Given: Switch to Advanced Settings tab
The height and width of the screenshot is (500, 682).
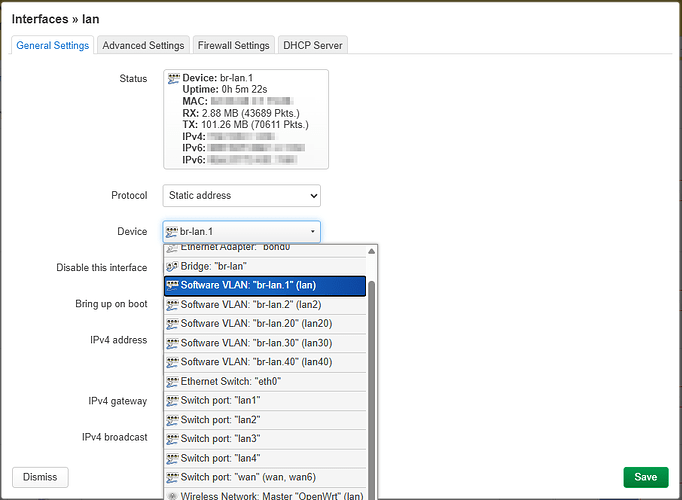Looking at the screenshot, I should 143,45.
